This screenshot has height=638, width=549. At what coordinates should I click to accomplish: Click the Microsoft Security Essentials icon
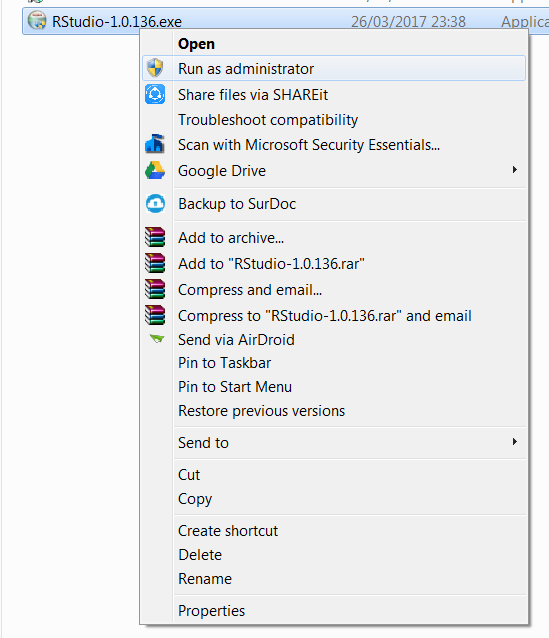point(155,144)
